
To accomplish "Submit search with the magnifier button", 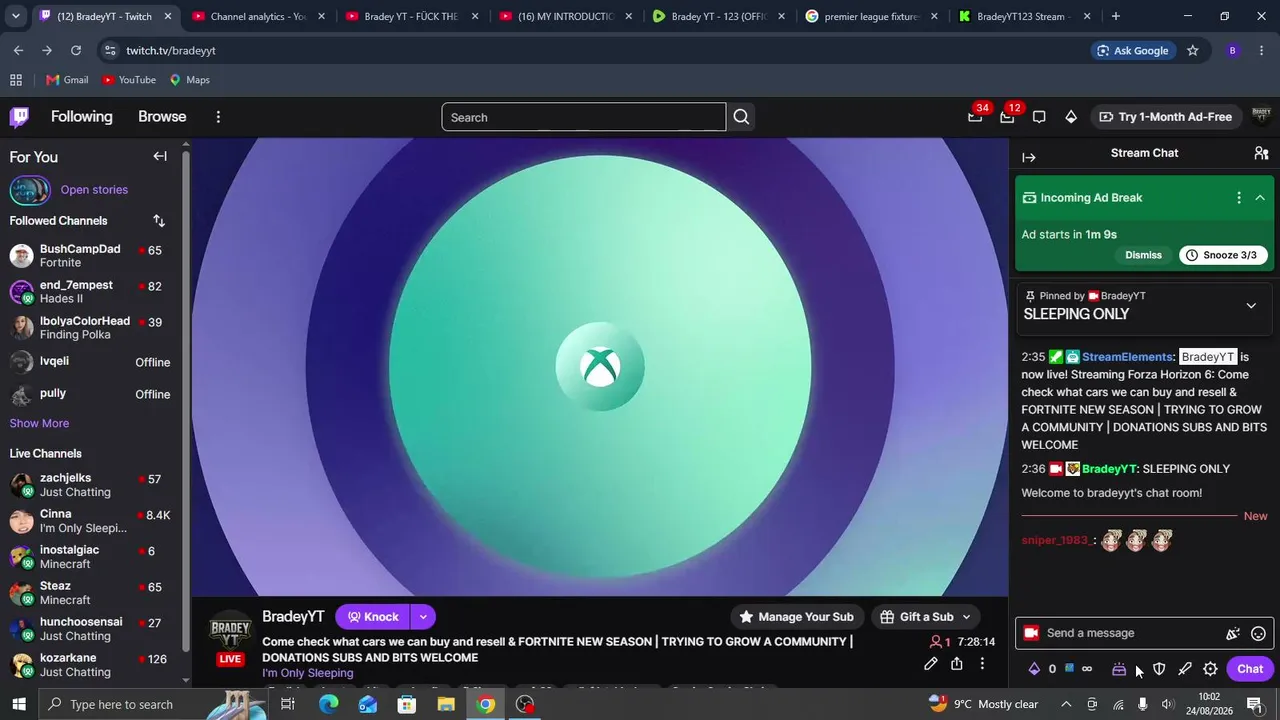I will coord(741,117).
